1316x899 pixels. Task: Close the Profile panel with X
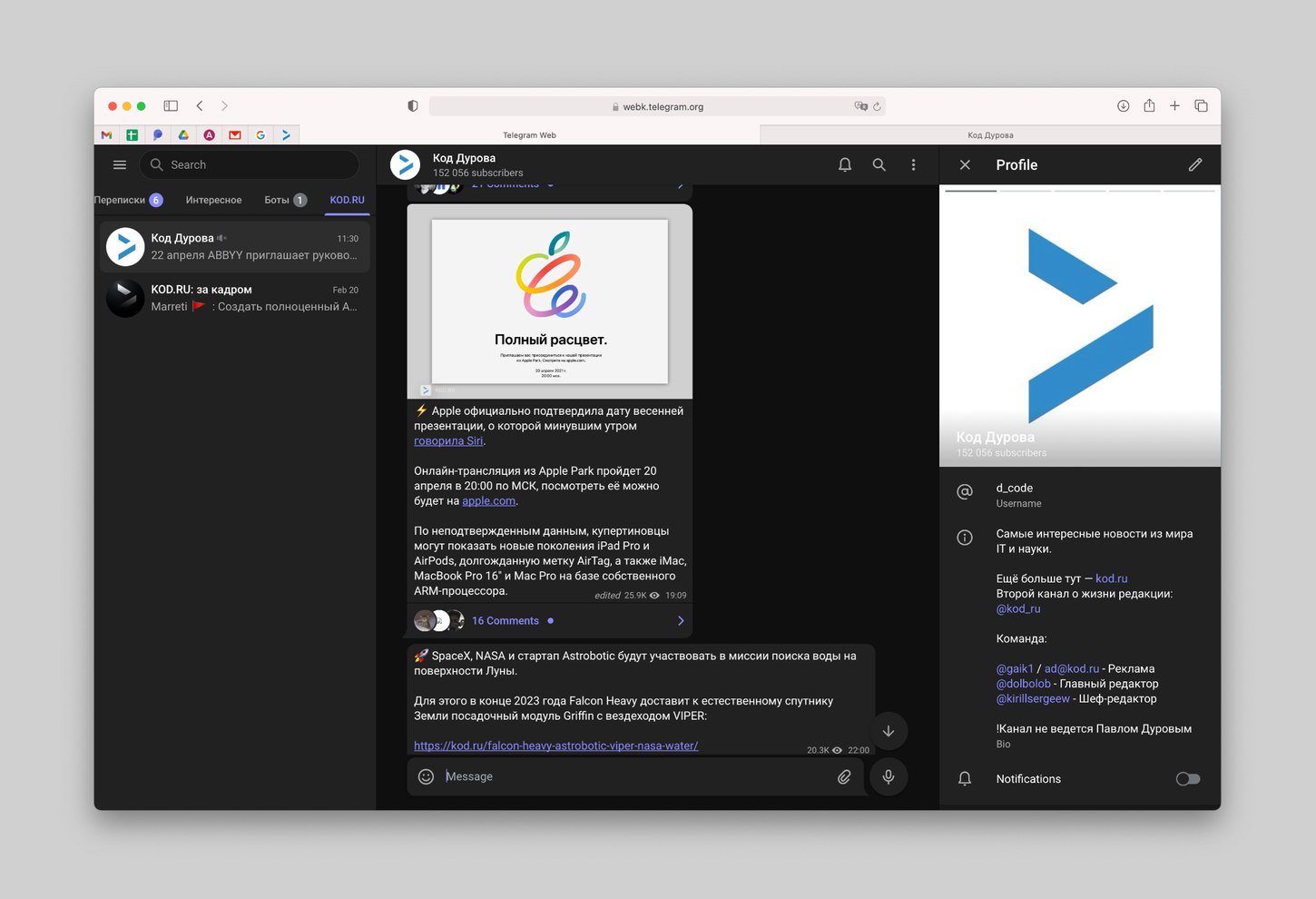point(965,165)
